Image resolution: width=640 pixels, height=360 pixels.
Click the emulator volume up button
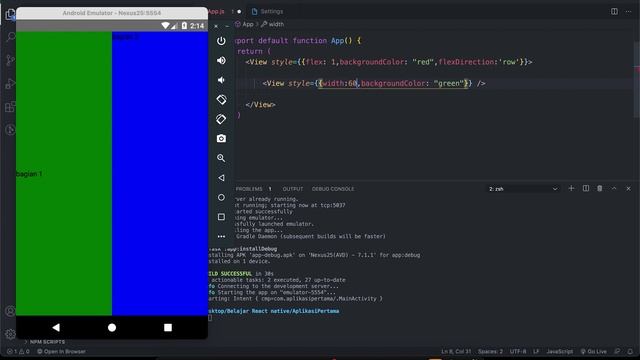pos(221,60)
